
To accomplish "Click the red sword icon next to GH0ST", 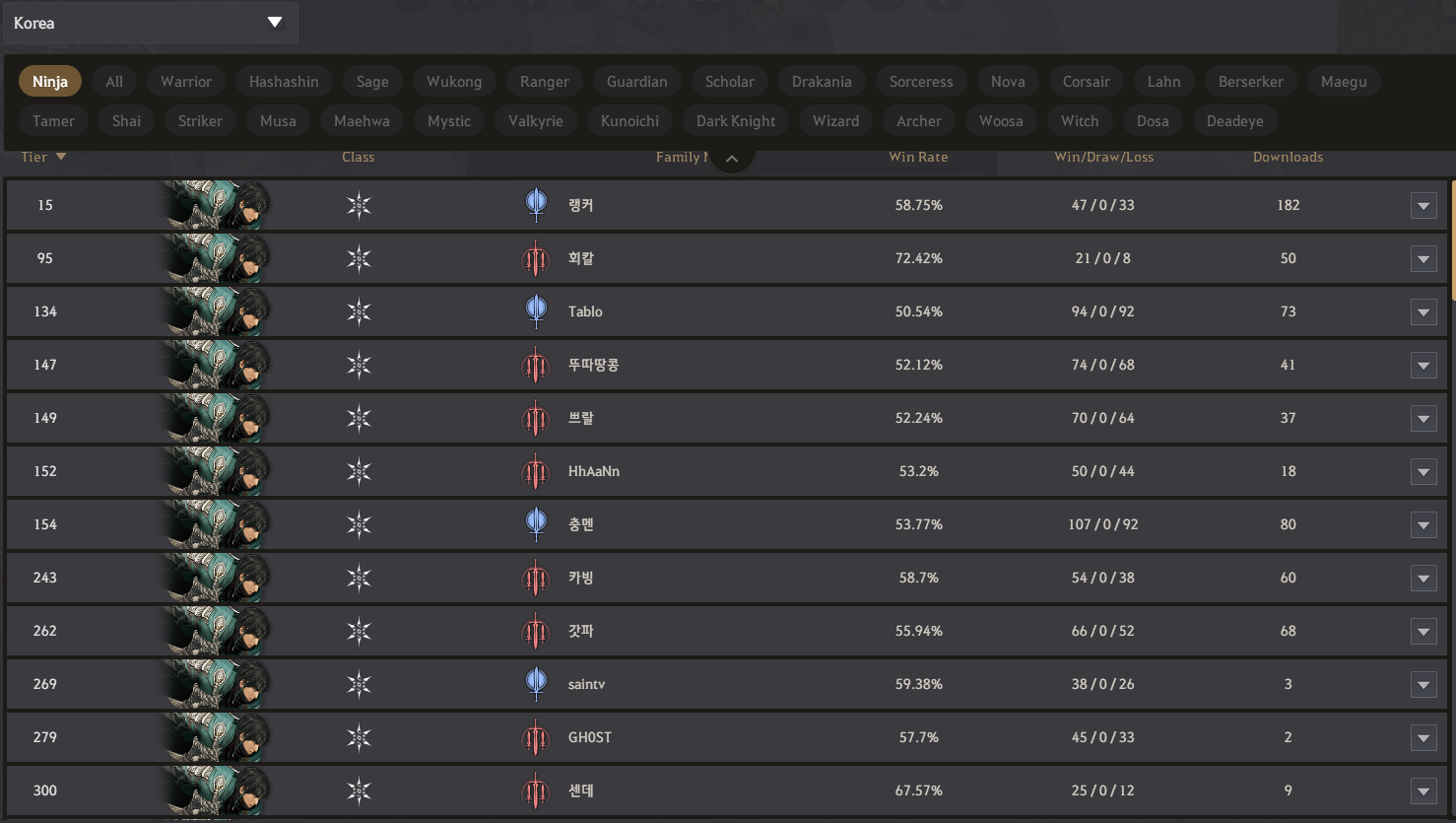I will [536, 737].
